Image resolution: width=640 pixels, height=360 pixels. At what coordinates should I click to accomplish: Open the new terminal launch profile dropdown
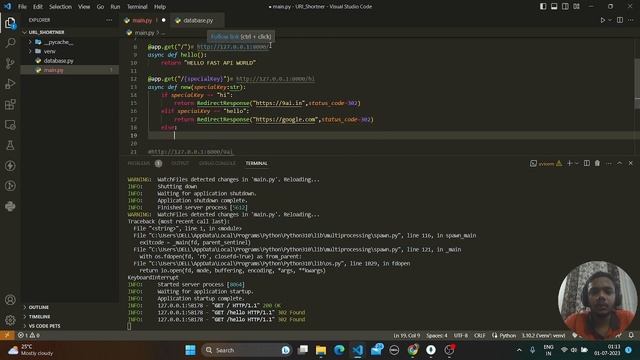click(577, 163)
